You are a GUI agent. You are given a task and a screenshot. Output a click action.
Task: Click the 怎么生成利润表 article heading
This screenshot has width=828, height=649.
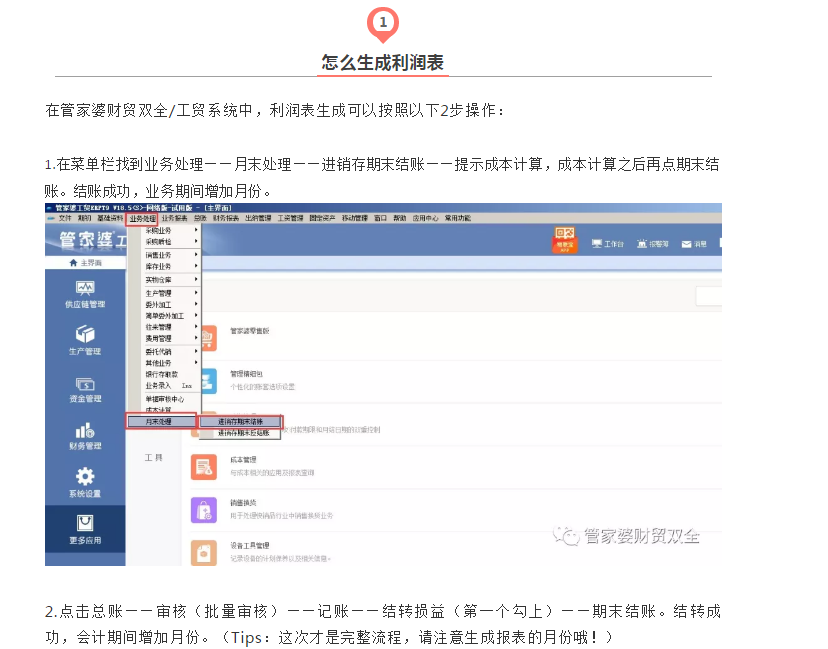[x=383, y=63]
